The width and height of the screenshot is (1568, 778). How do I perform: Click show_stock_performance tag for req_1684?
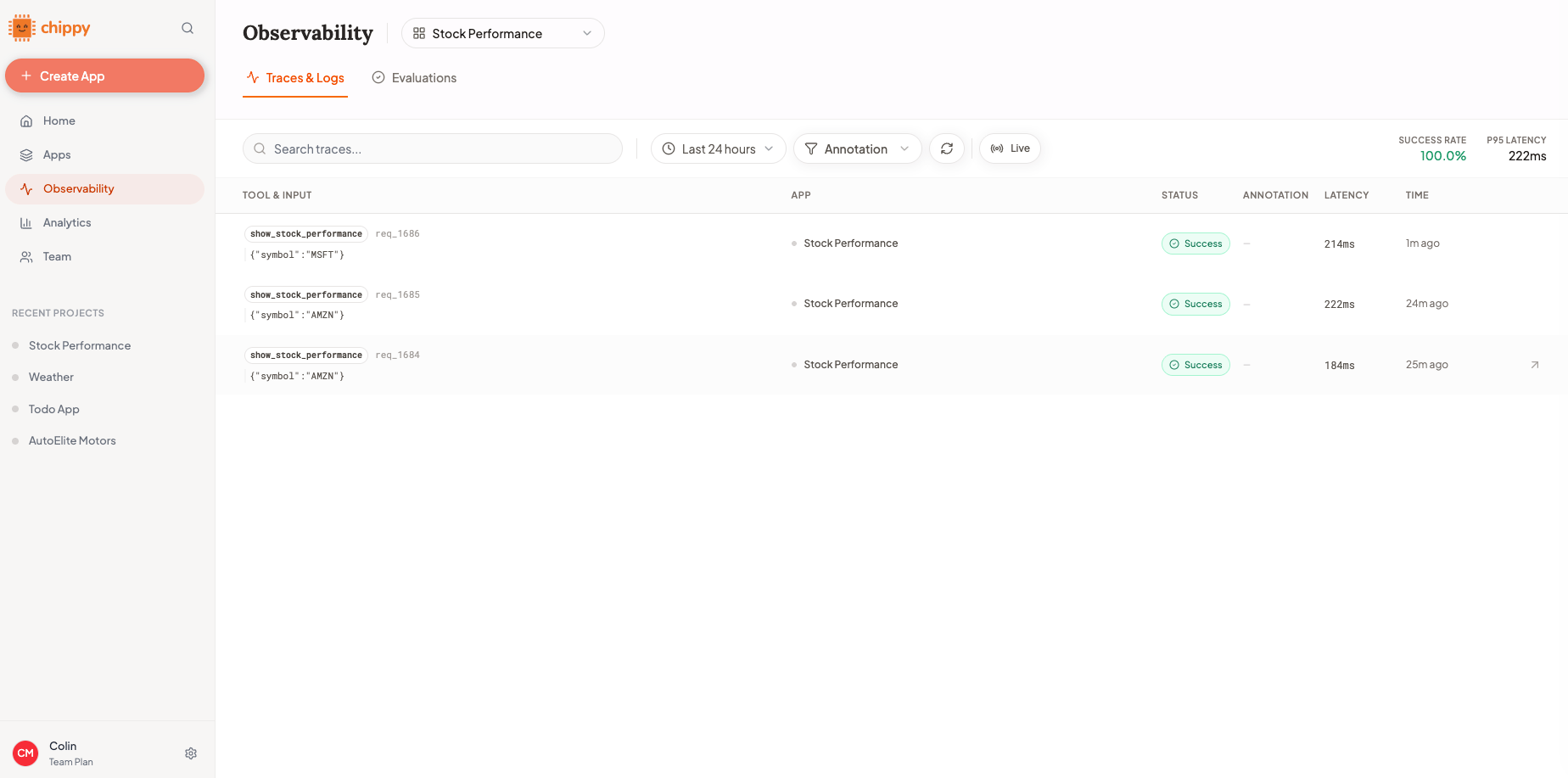[306, 355]
